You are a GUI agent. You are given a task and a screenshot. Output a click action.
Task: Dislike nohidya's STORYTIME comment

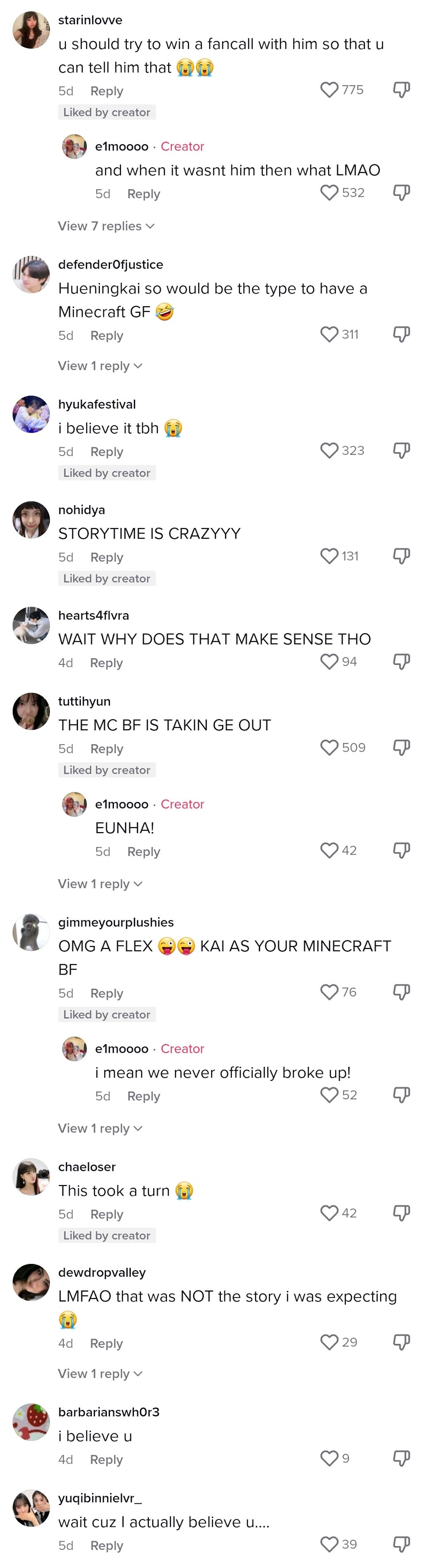(x=401, y=556)
